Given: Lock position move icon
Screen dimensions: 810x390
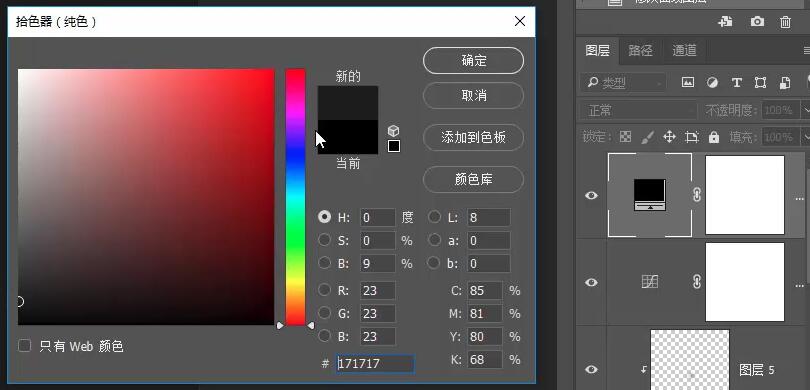Looking at the screenshot, I should (x=669, y=137).
